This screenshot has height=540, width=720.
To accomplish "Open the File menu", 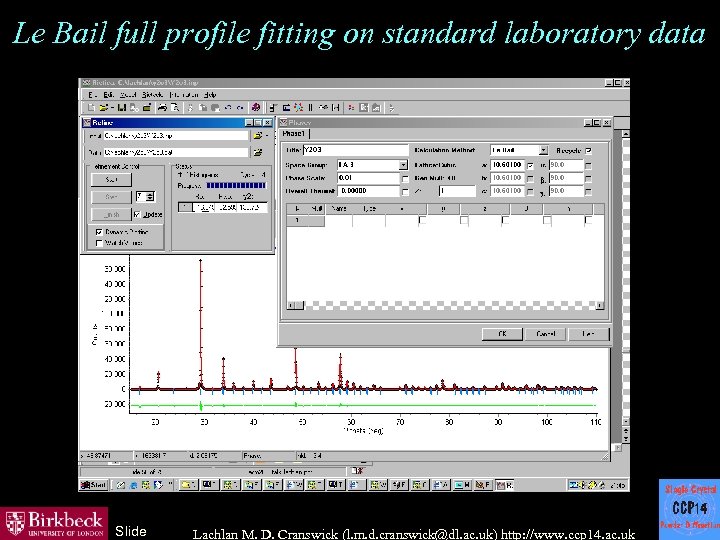I will click(92, 95).
